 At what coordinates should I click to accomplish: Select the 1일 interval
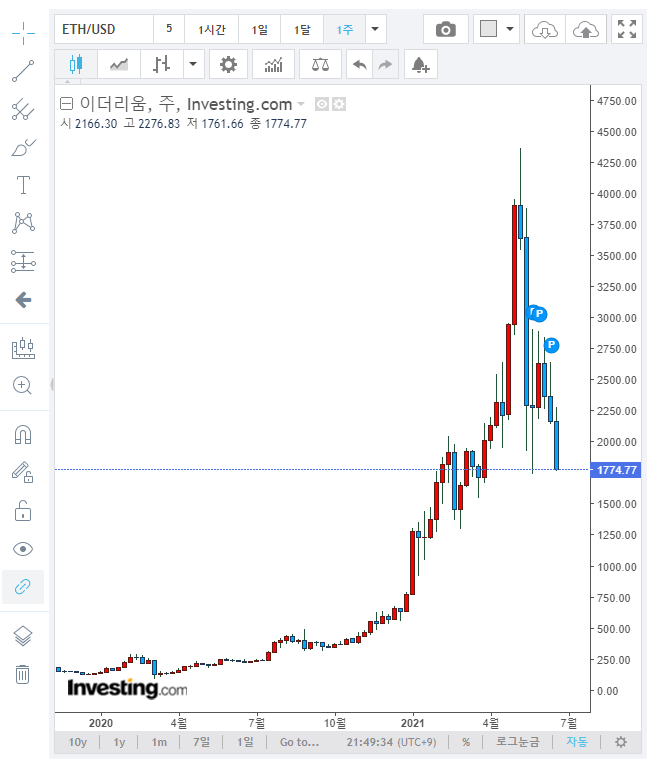coord(259,30)
